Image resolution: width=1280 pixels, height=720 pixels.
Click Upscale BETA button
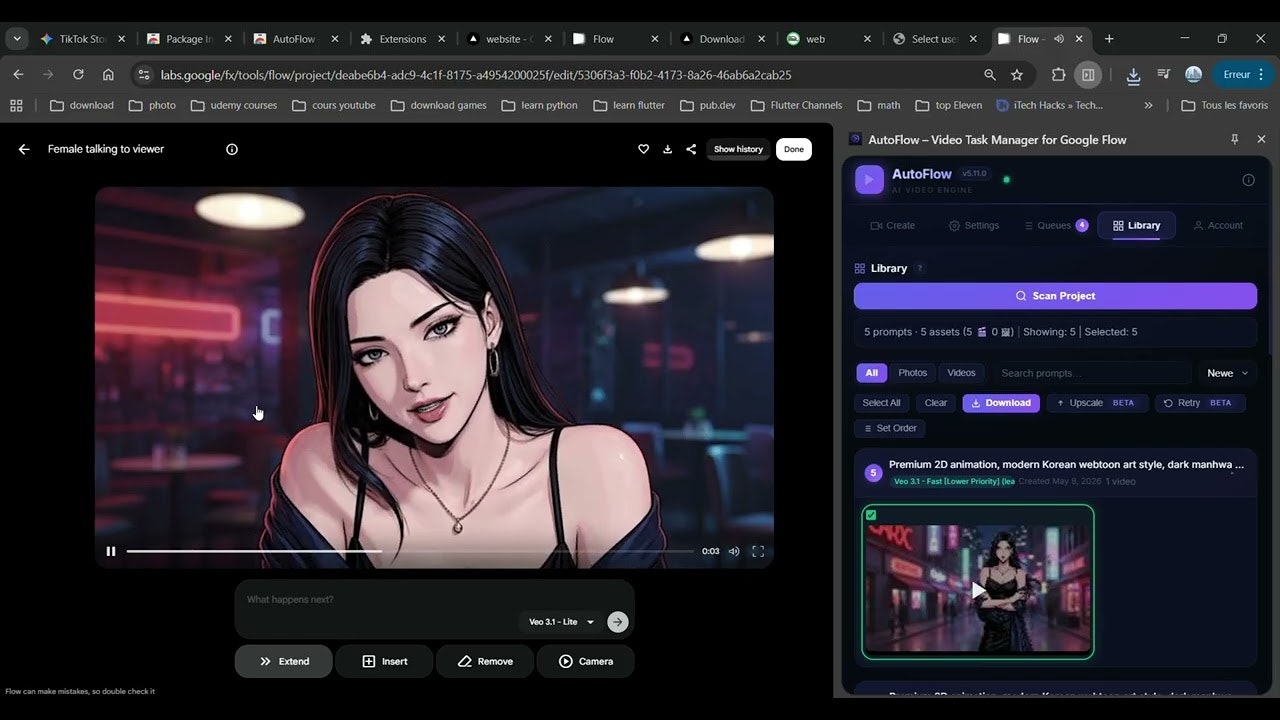pyautogui.click(x=1097, y=403)
